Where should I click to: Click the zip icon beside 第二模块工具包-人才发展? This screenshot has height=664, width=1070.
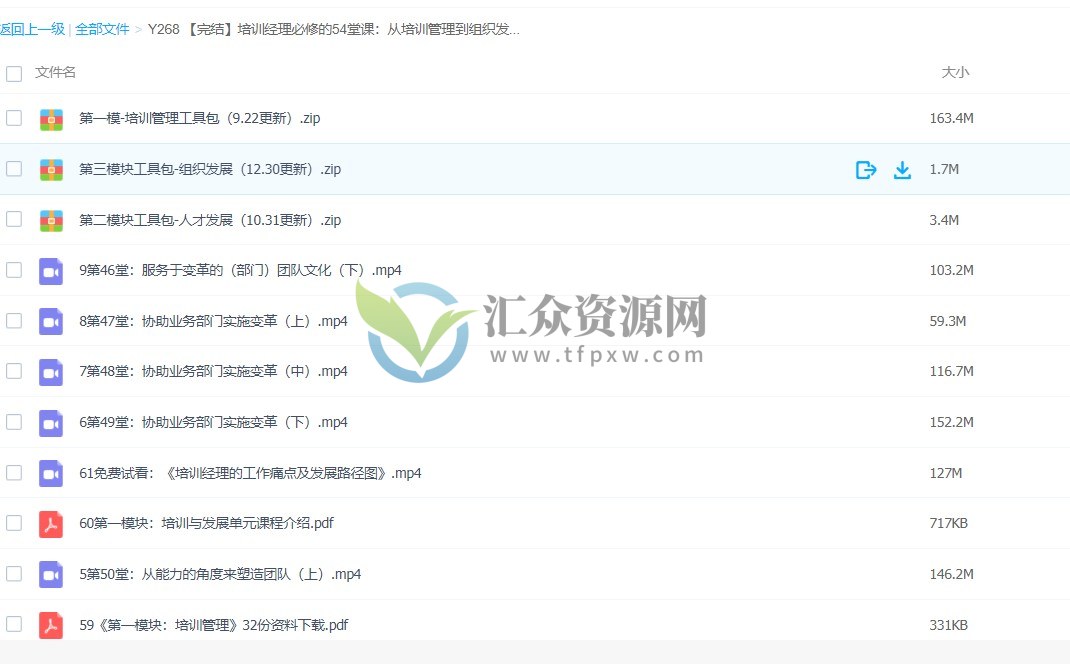coord(51,219)
